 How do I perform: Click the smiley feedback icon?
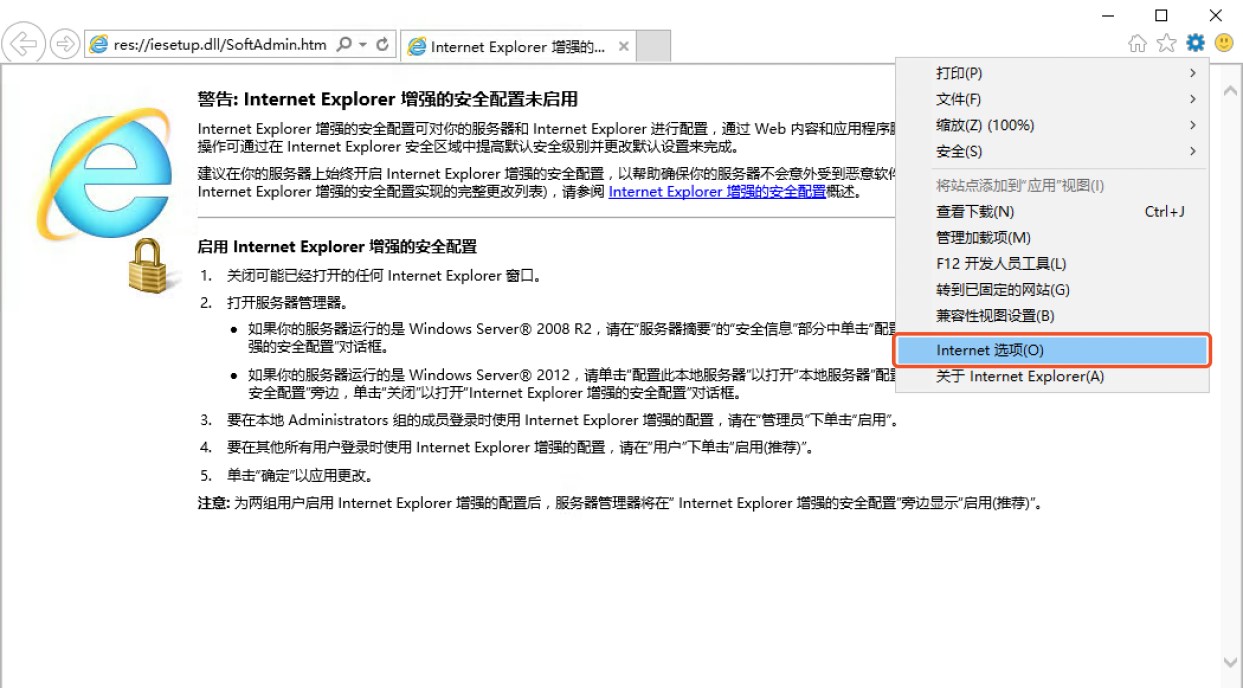(x=1224, y=43)
